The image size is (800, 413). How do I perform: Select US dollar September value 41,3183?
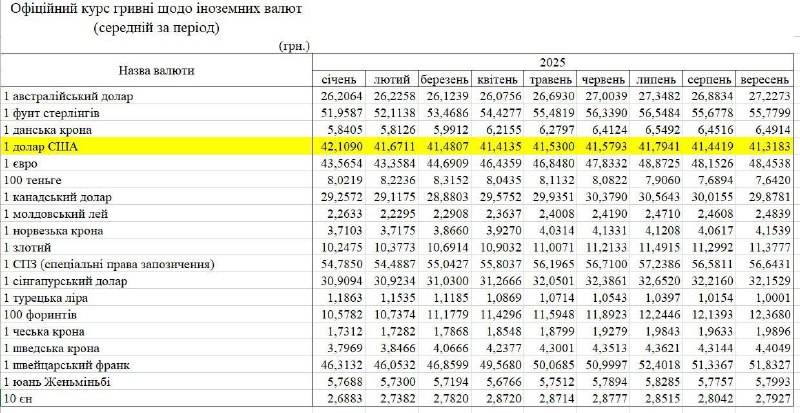click(766, 147)
